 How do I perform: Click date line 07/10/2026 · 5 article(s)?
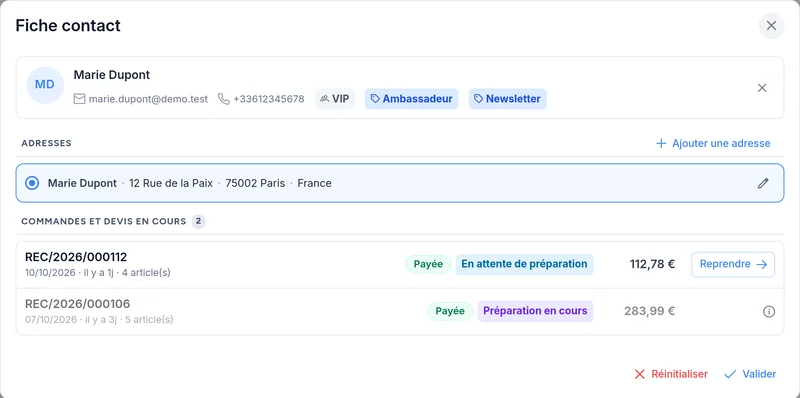tap(99, 320)
